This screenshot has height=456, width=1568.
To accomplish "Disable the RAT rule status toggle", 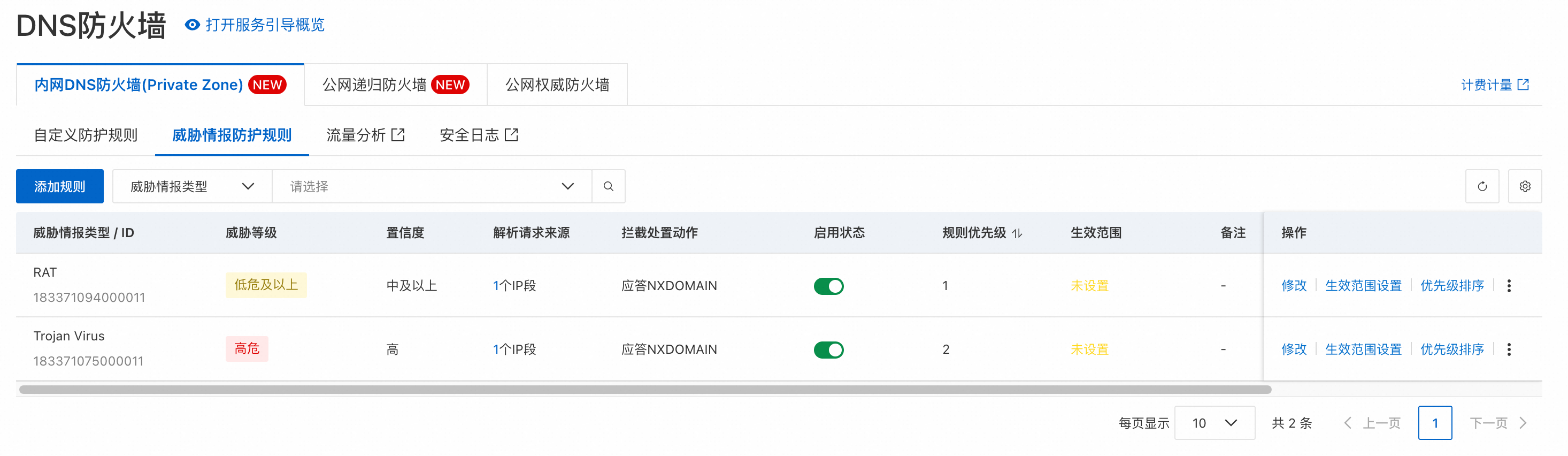I will 828,286.
